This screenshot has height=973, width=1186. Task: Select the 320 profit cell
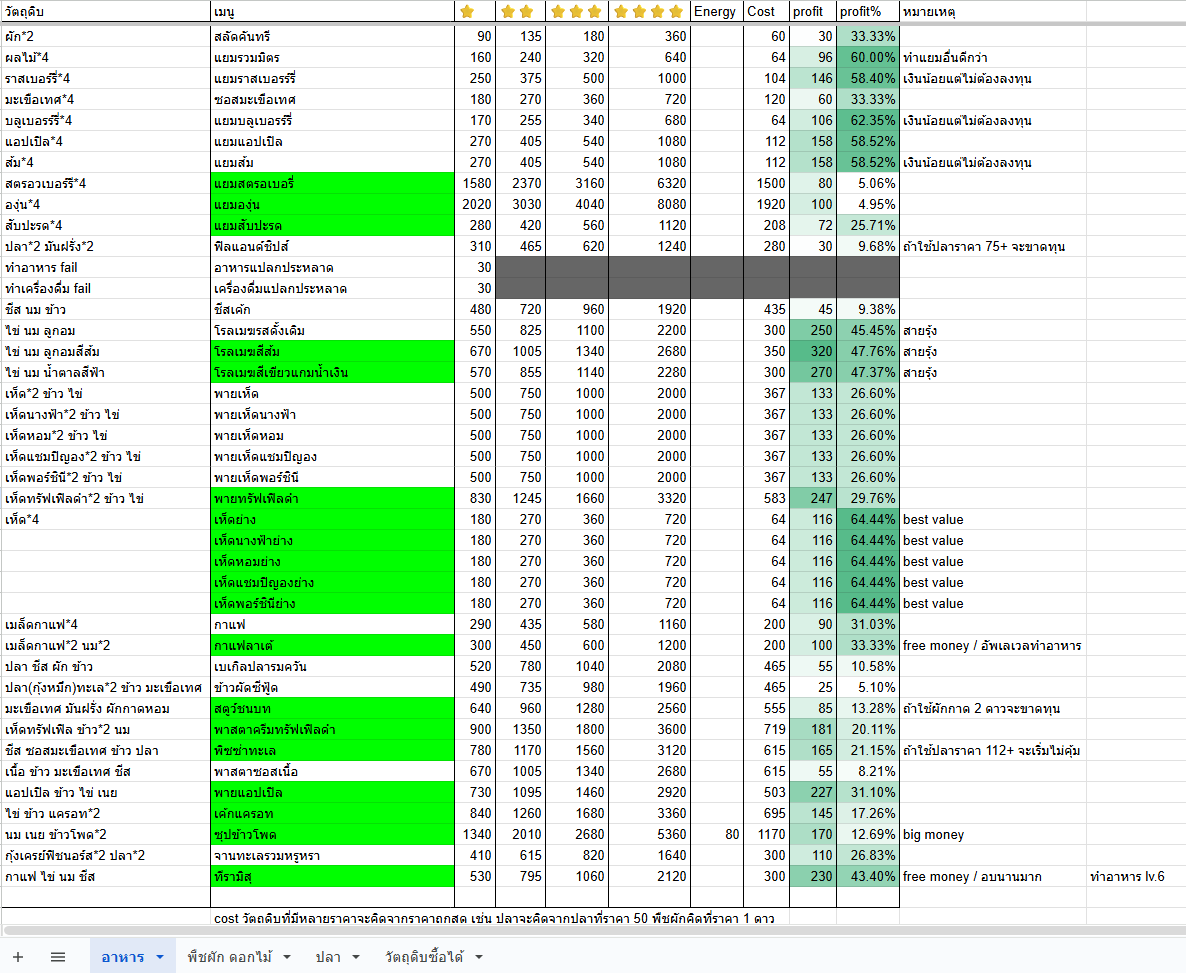pyautogui.click(x=812, y=351)
